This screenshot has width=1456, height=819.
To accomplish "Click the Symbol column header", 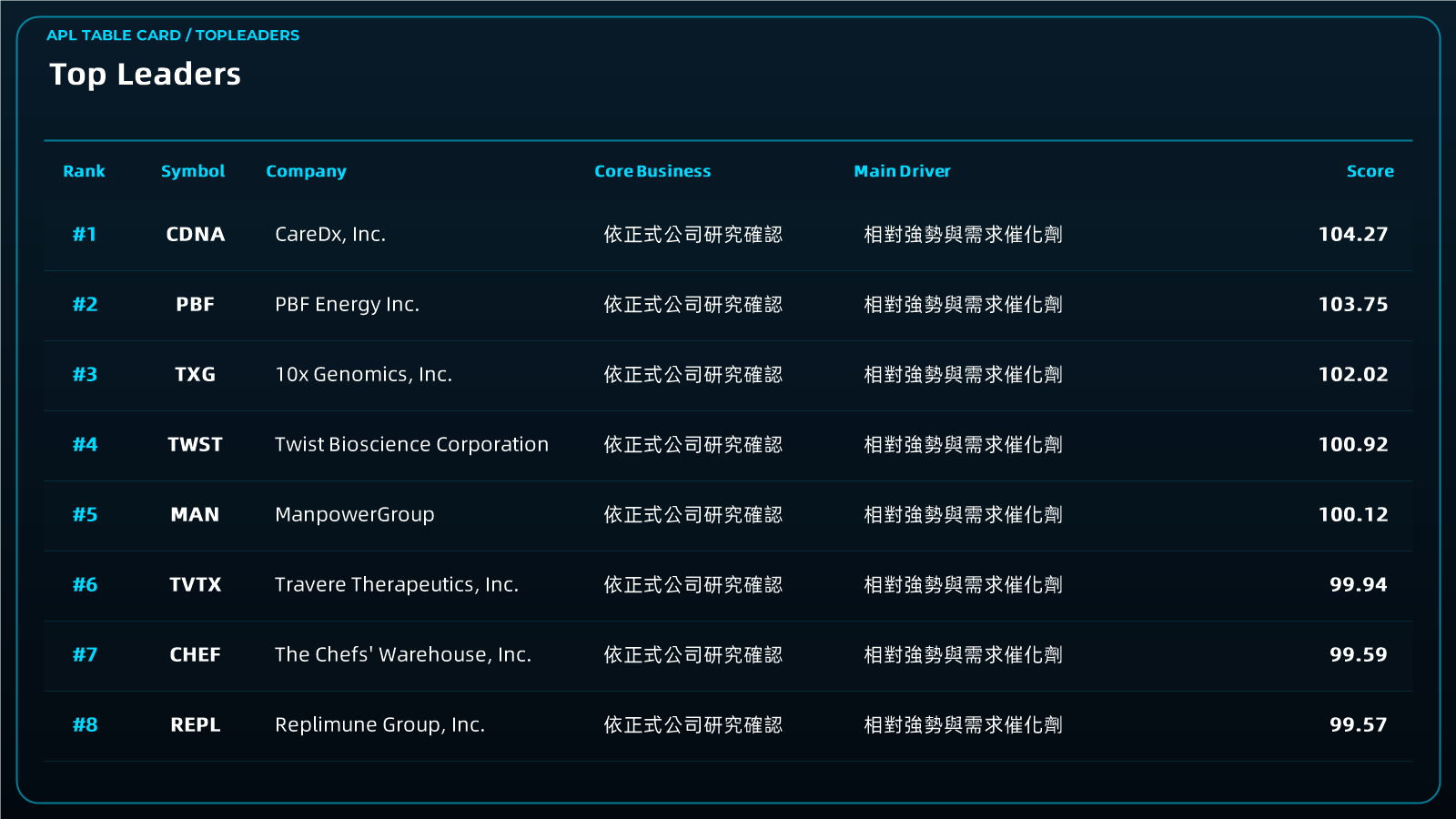I will pos(193,171).
